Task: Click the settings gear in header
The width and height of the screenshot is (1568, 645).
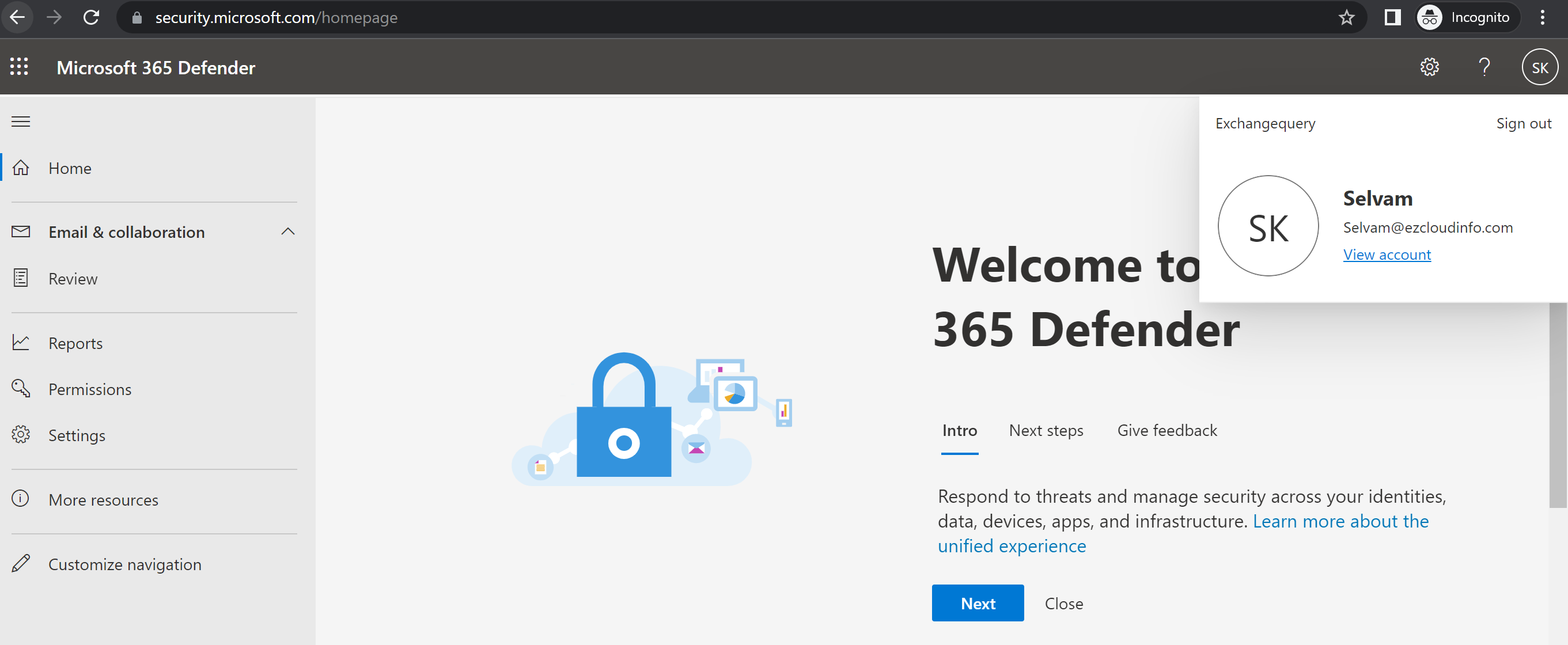Action: (x=1429, y=67)
